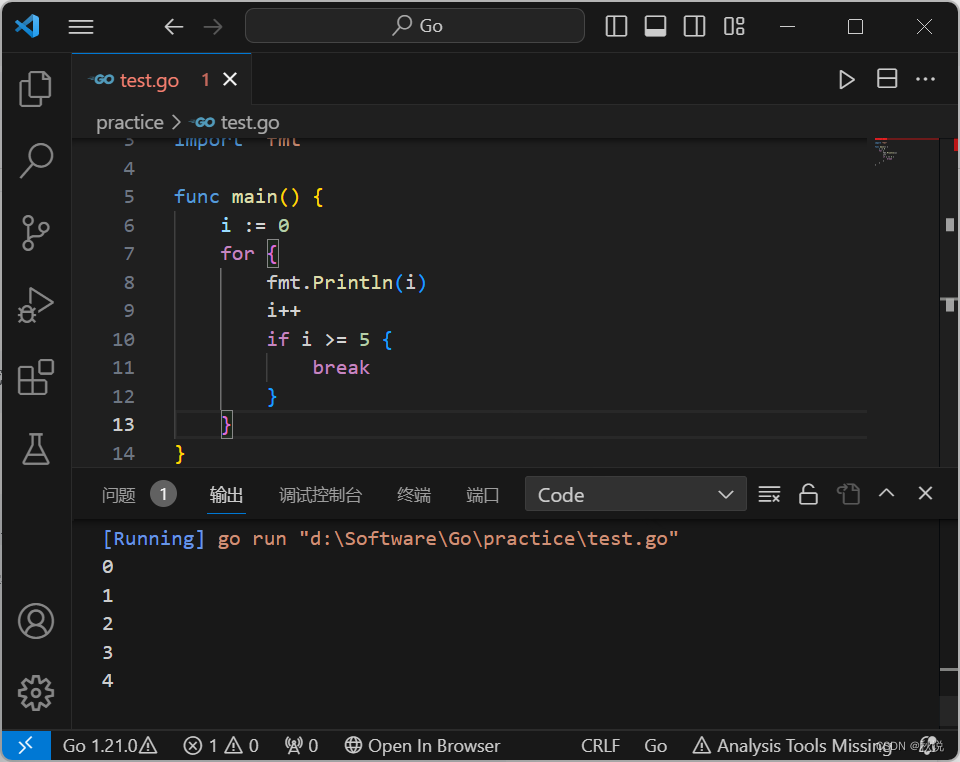The height and width of the screenshot is (762, 960).
Task: Go back with the left arrow
Action: coord(174,26)
